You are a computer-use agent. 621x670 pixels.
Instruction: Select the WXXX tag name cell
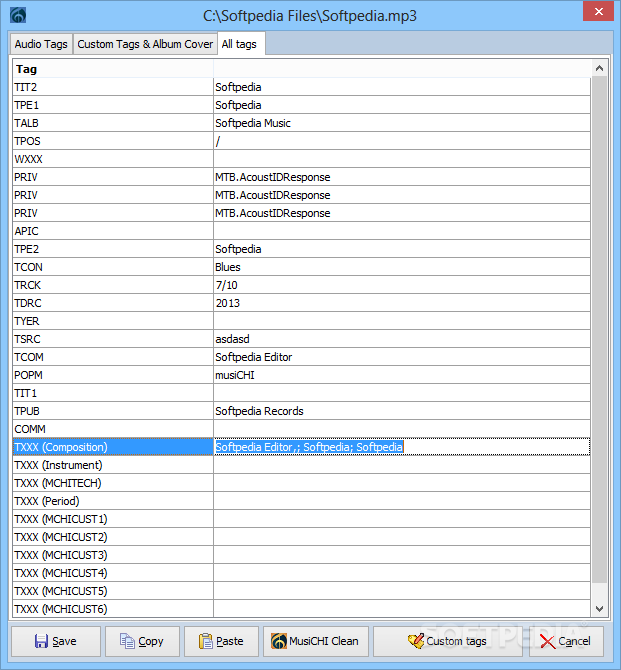tap(113, 159)
